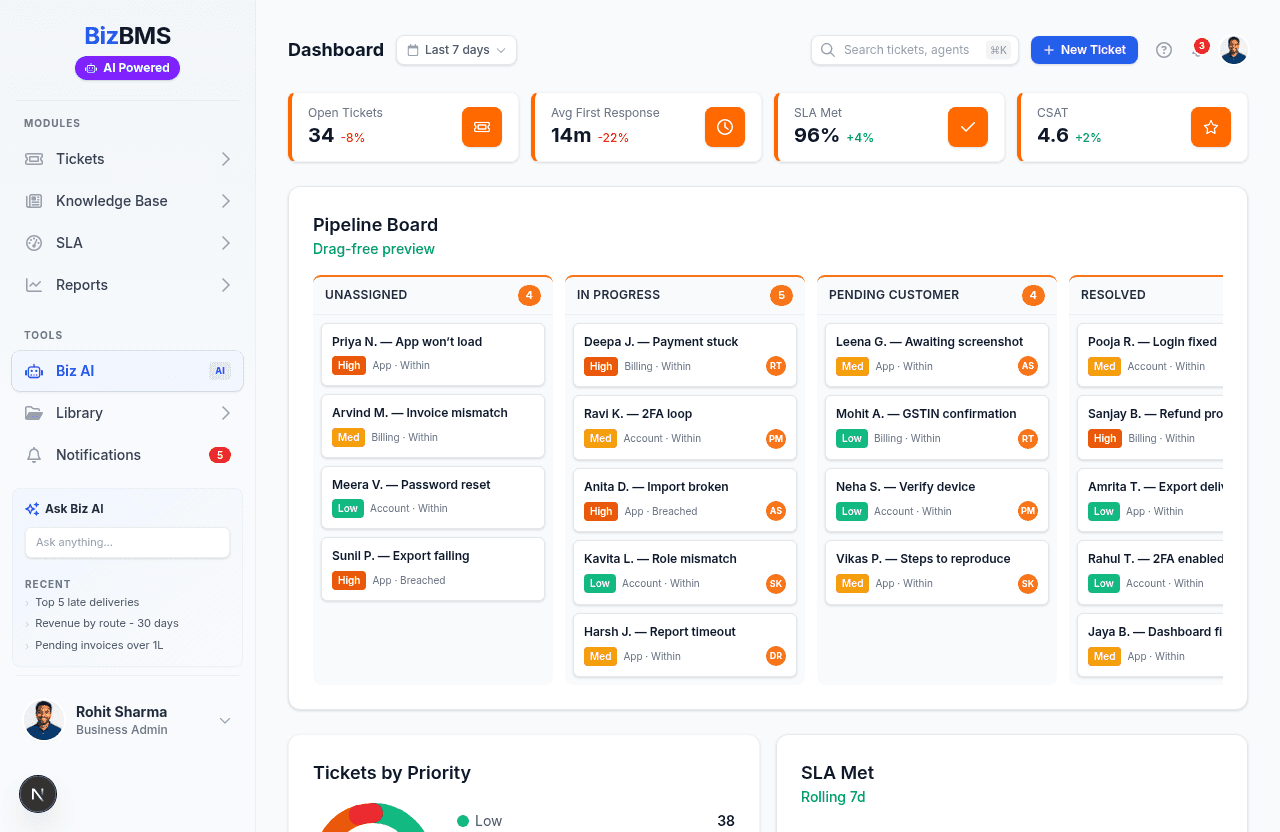Click the round N logo button
This screenshot has width=1280, height=832.
coord(38,795)
